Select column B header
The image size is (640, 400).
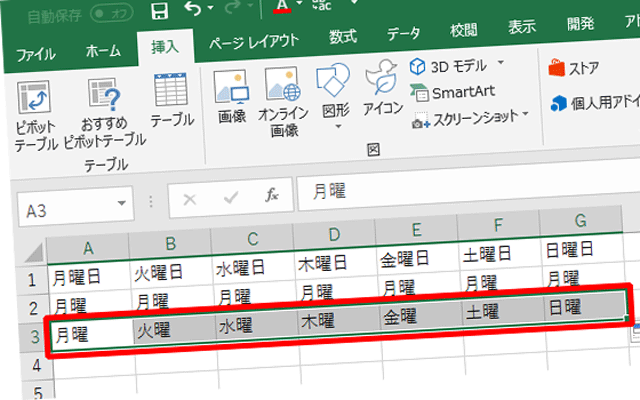[170, 243]
